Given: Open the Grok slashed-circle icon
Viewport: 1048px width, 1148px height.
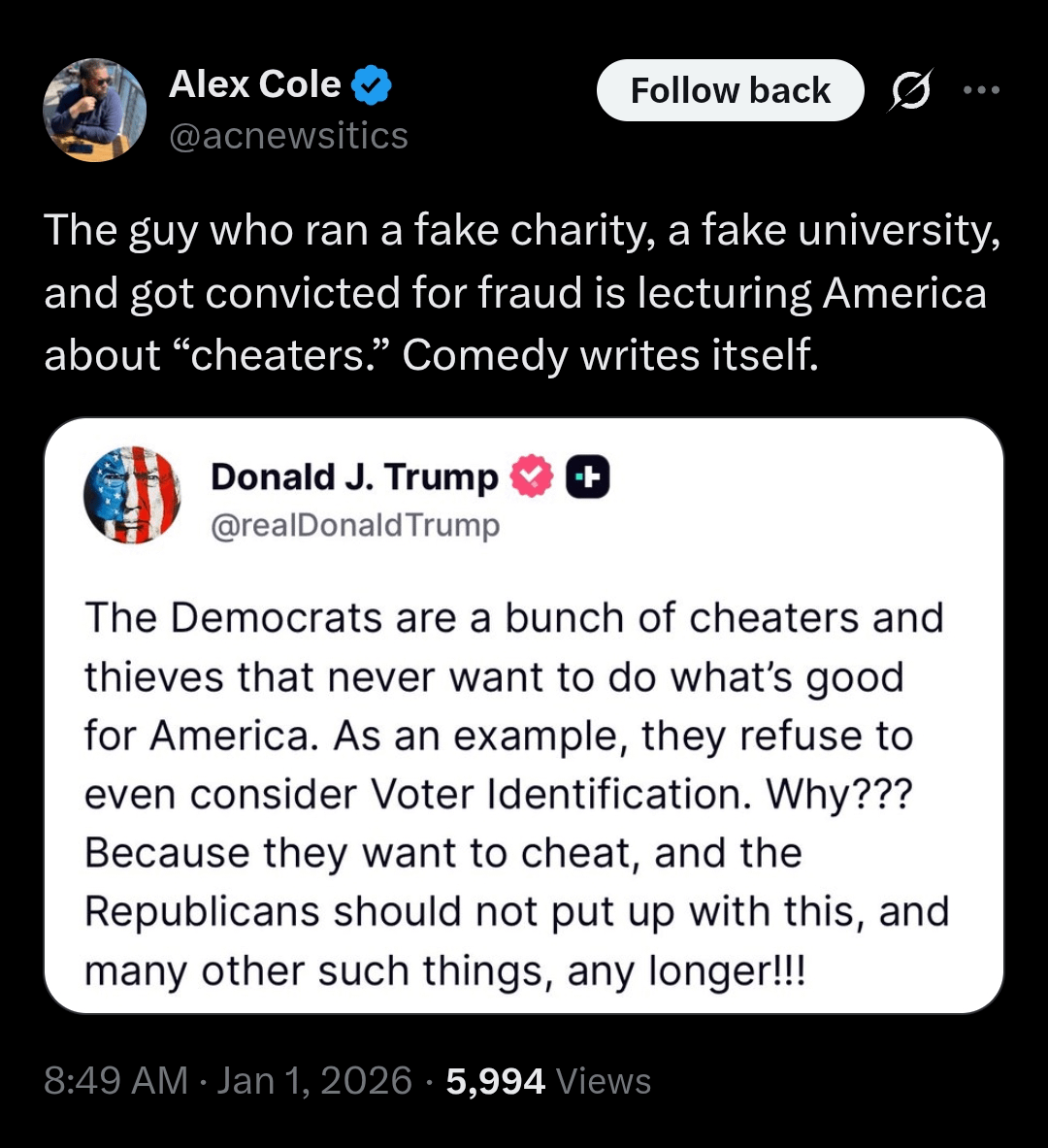Looking at the screenshot, I should coord(911,90).
